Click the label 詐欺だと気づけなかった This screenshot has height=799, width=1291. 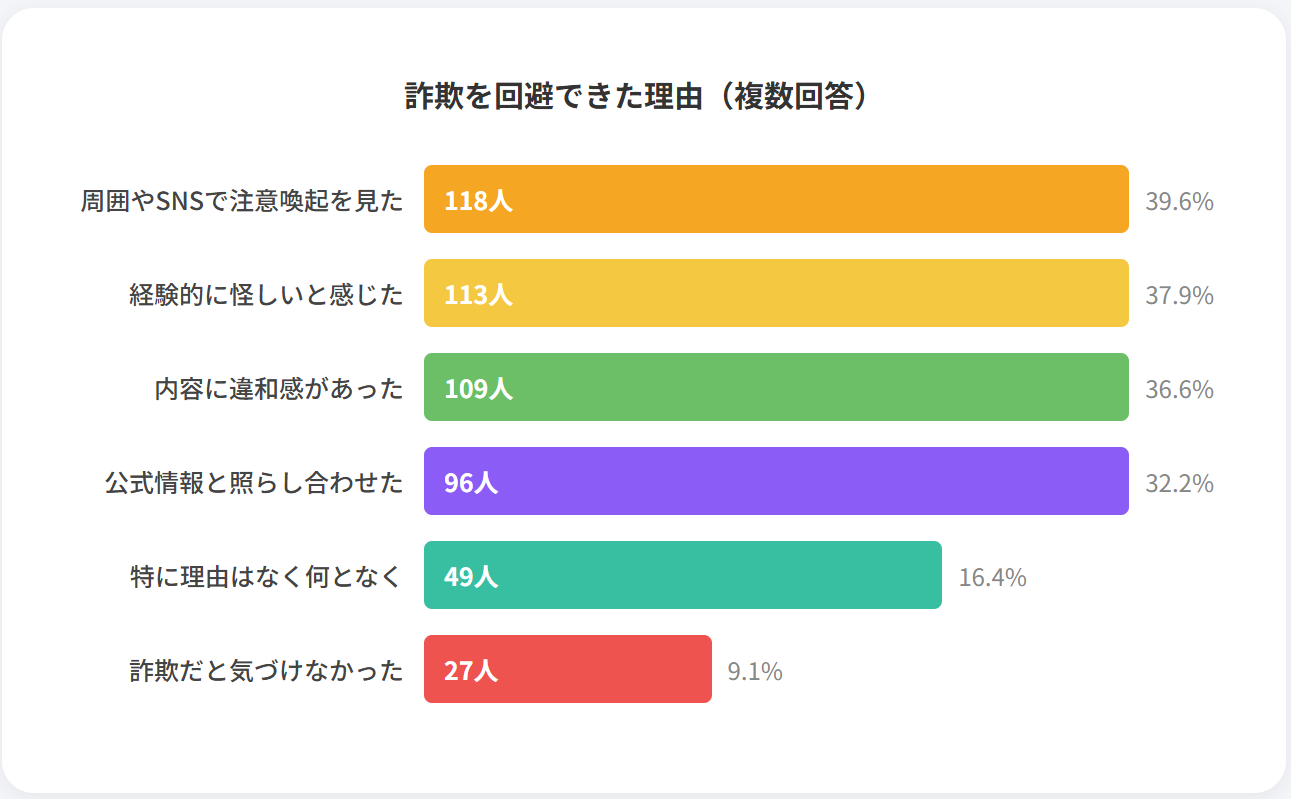[266, 671]
